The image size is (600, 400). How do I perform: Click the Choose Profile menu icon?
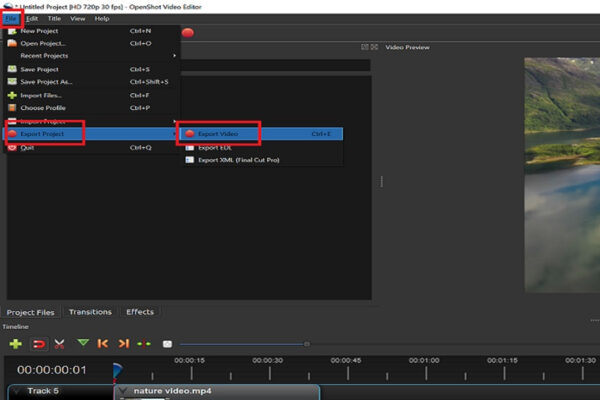pos(12,108)
